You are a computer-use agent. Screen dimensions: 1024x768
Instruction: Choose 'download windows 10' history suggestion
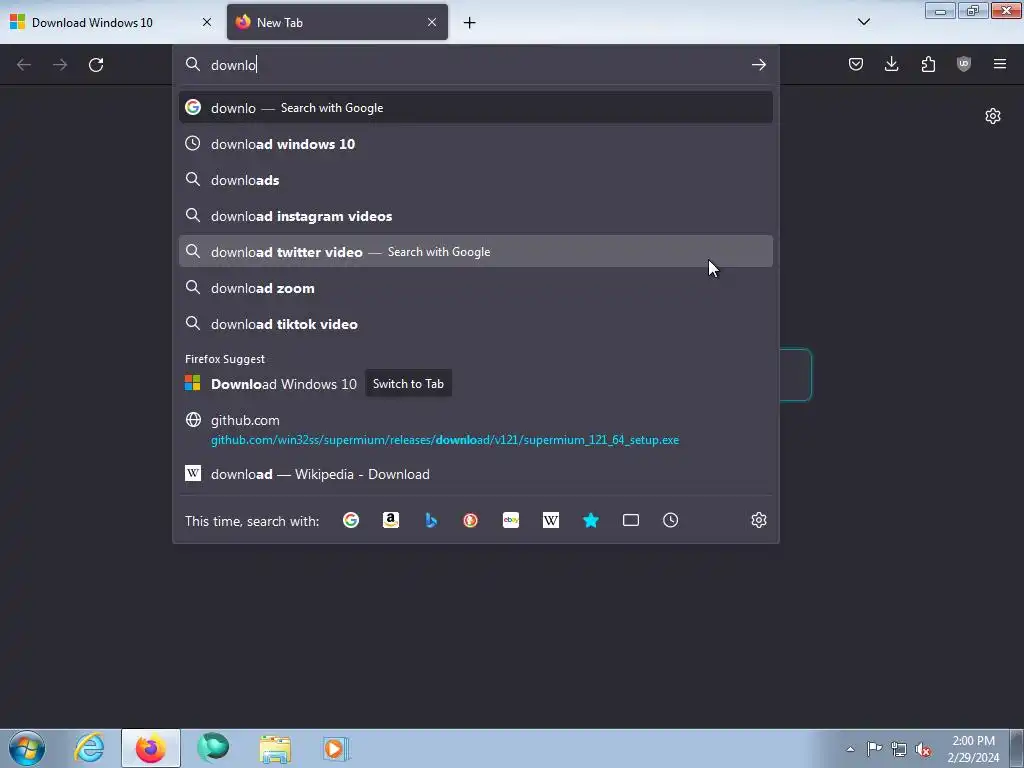pos(475,144)
